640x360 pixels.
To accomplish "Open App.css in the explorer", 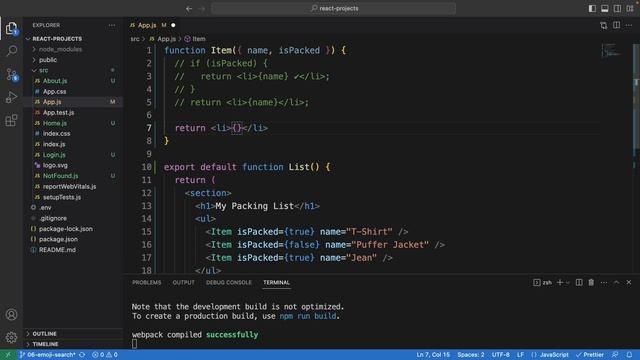I will pos(54,91).
